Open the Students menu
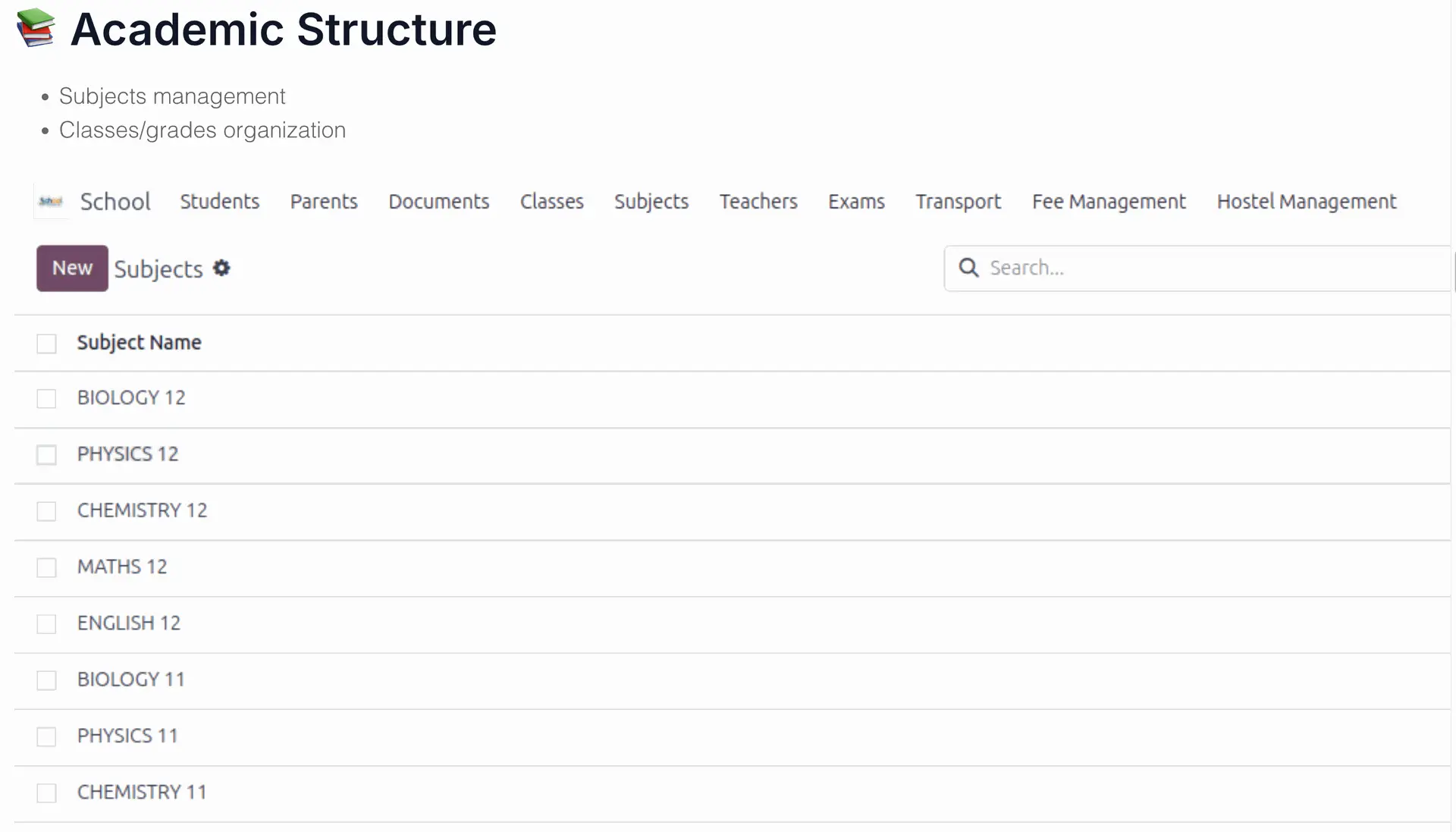 (x=220, y=202)
